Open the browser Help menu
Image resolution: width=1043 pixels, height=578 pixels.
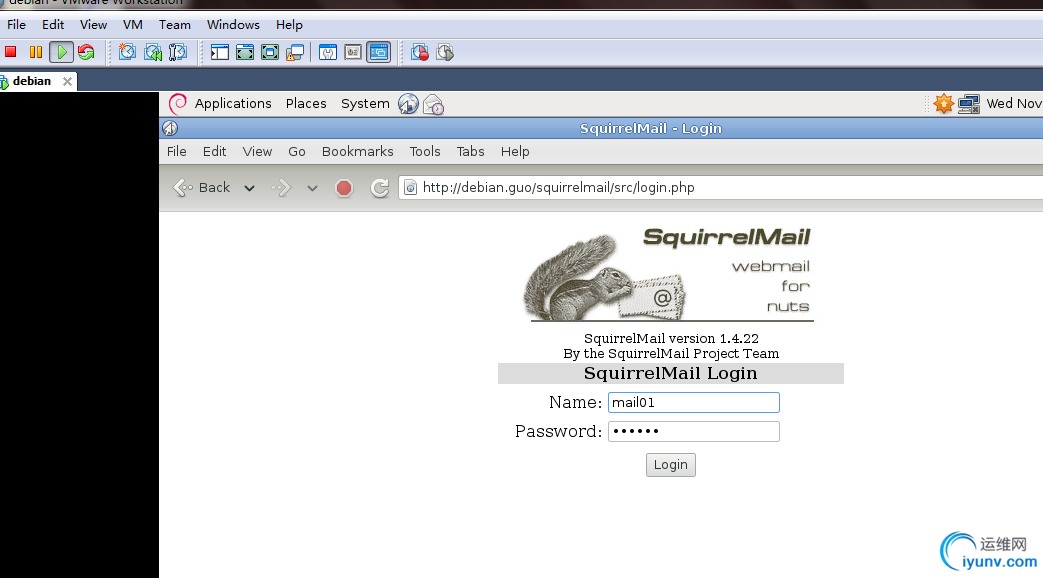(x=515, y=152)
